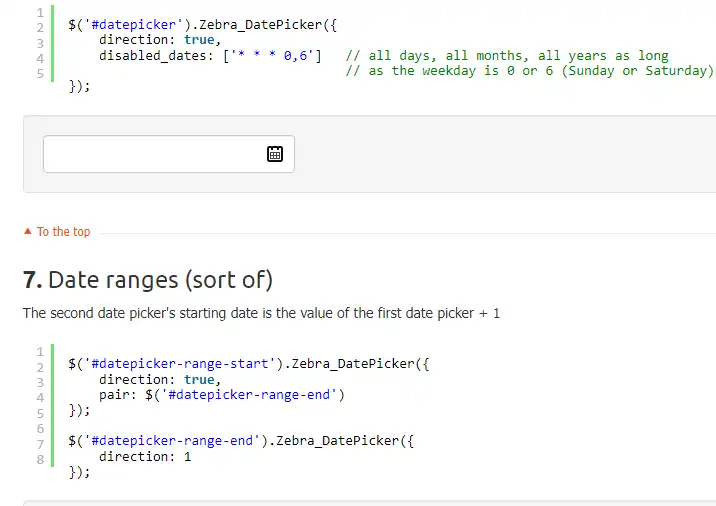Click the 'direction: 1' code line
Image resolution: width=716 pixels, height=506 pixels.
[x=145, y=456]
